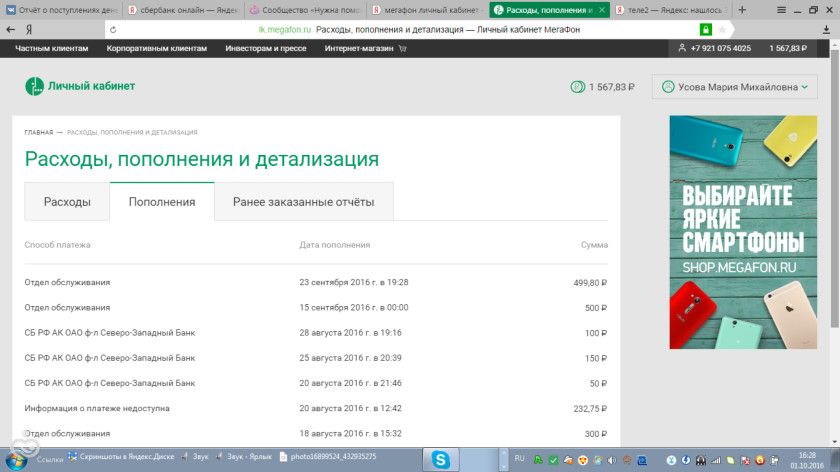Open photo16899524_432935275 taskbar file

(328, 456)
